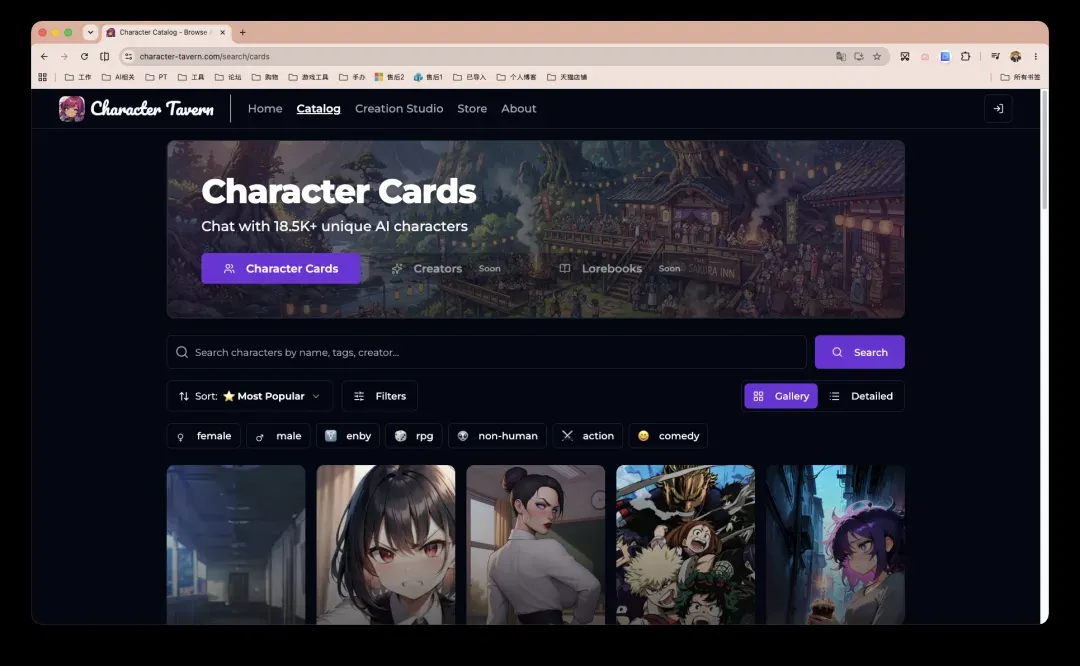This screenshot has height=666, width=1080.
Task: Open the dark hallway character card
Action: point(236,545)
